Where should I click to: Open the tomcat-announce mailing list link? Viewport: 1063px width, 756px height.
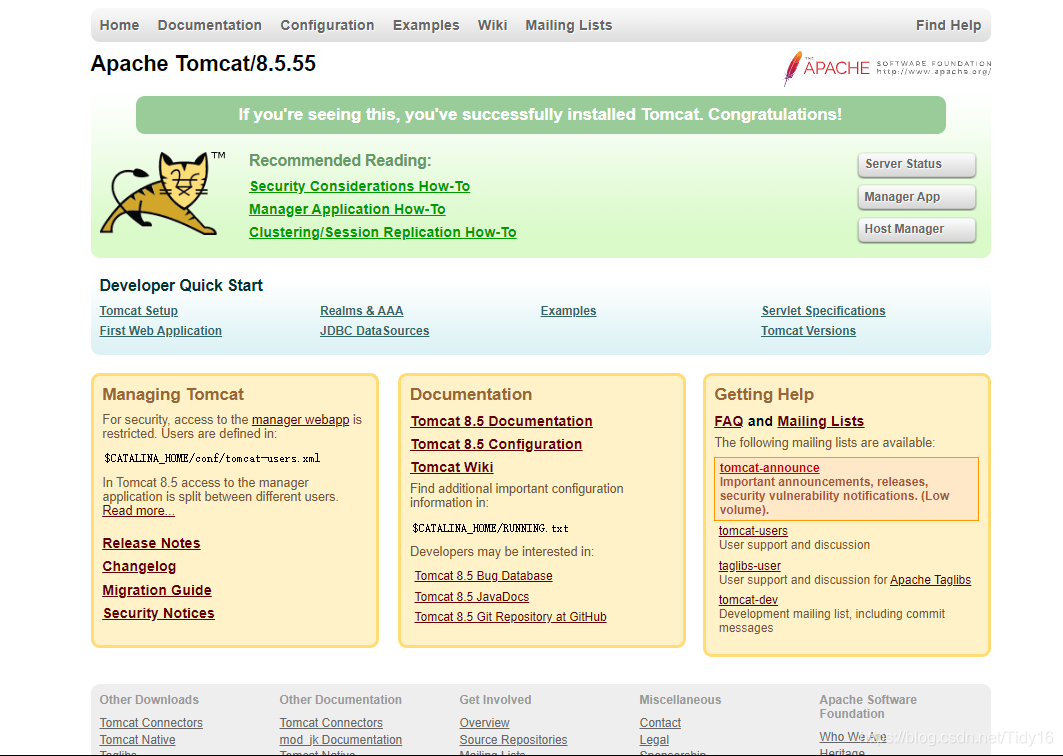coord(769,468)
